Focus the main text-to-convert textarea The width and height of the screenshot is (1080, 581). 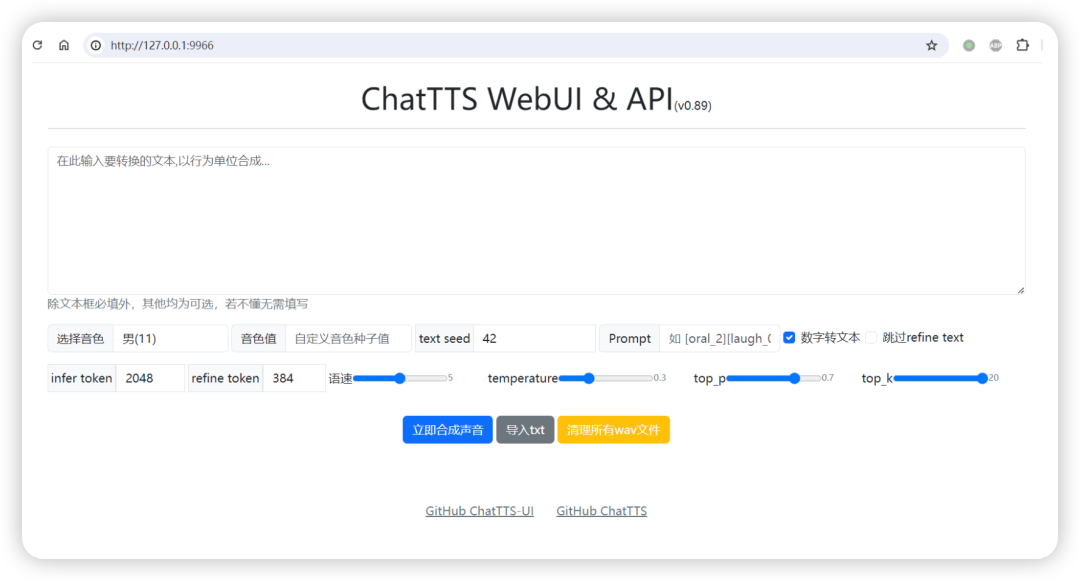(x=536, y=220)
